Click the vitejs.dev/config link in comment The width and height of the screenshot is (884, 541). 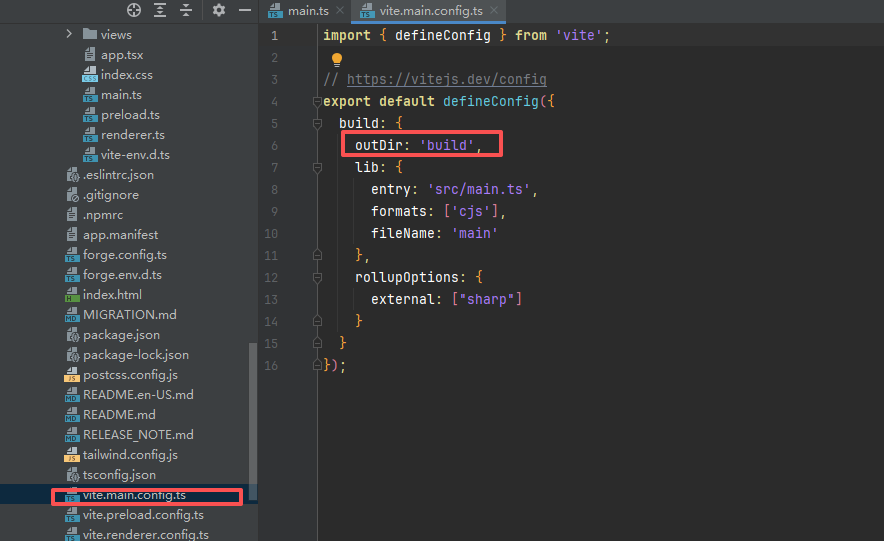point(447,79)
